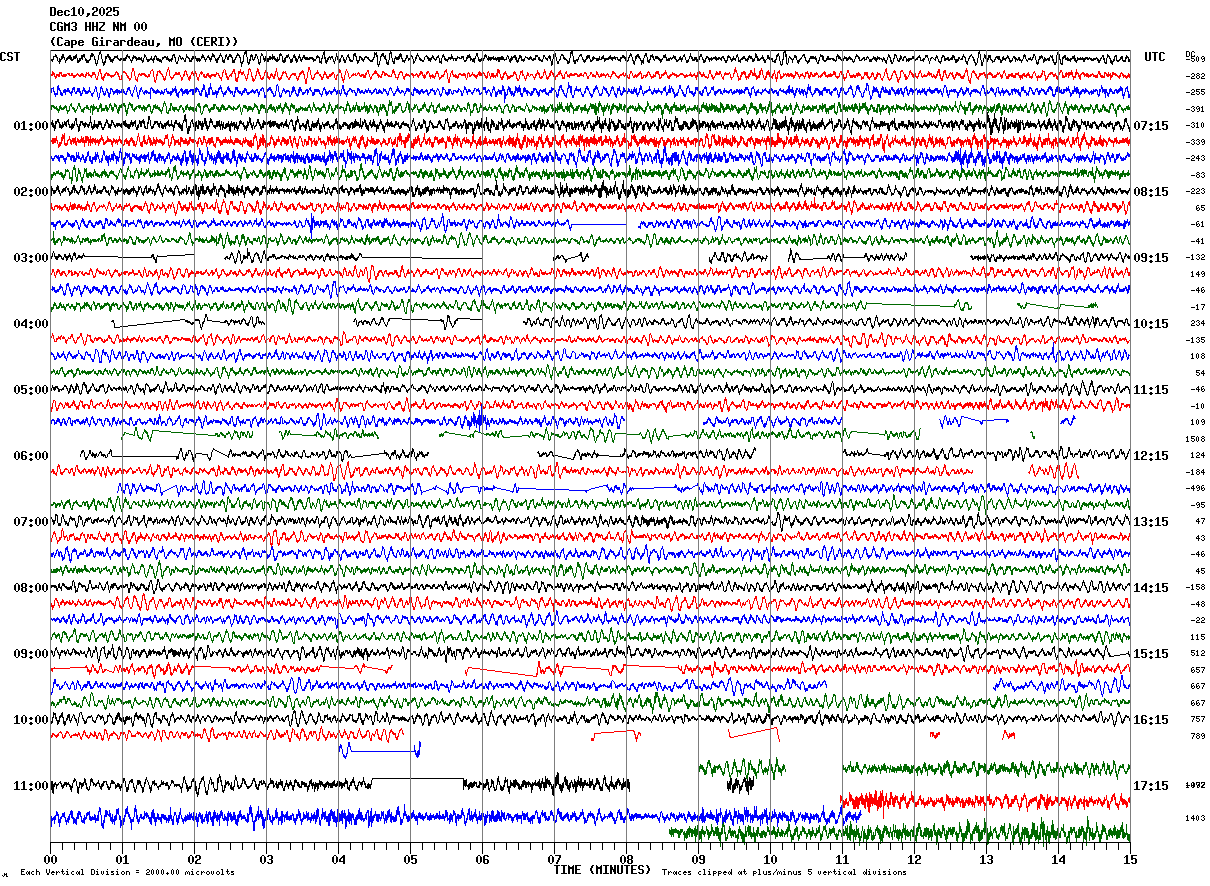Select minute 05 on the bottom axis
1210x886 pixels.
pyautogui.click(x=410, y=859)
